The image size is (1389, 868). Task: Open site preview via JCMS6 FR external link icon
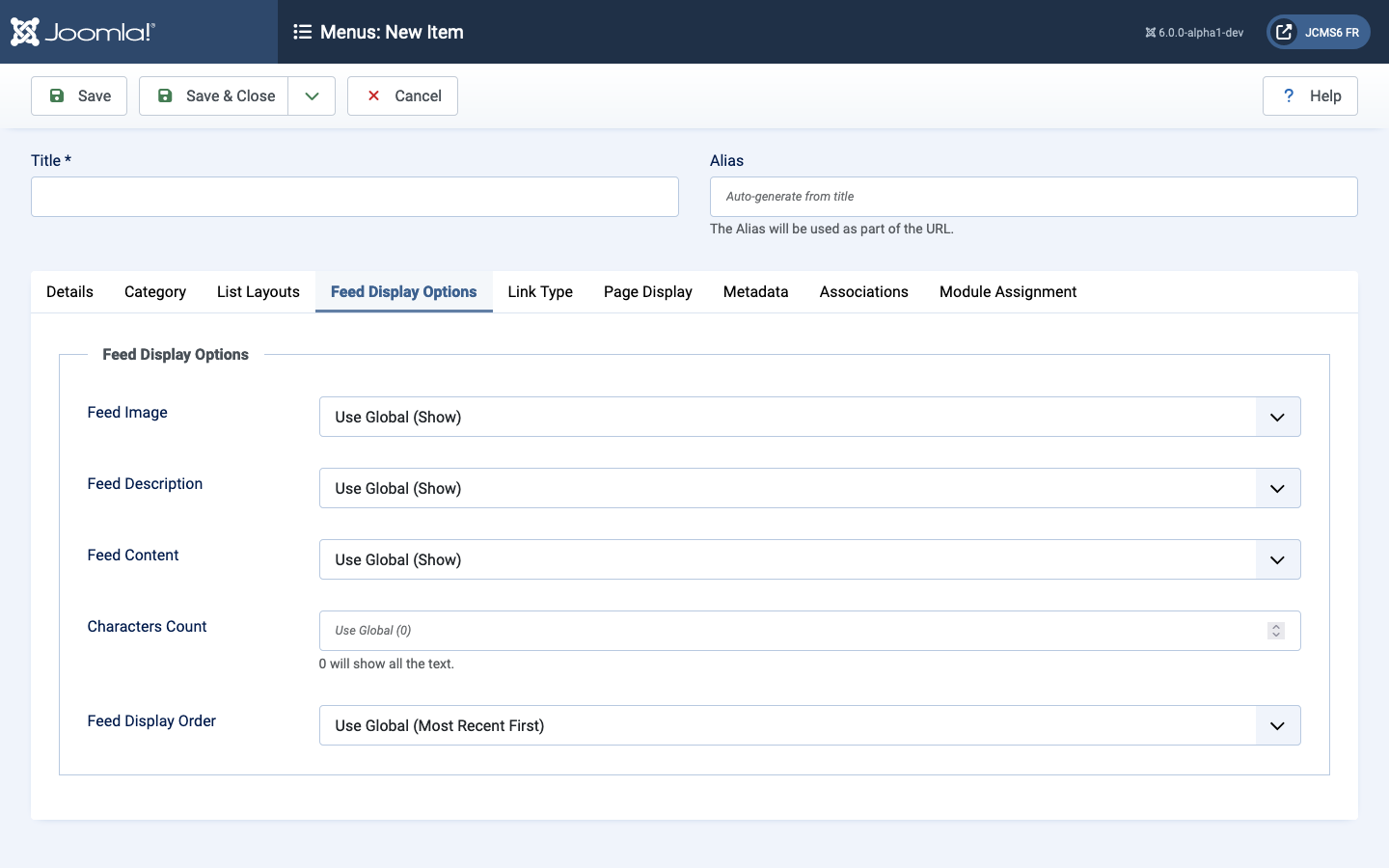click(x=1284, y=31)
